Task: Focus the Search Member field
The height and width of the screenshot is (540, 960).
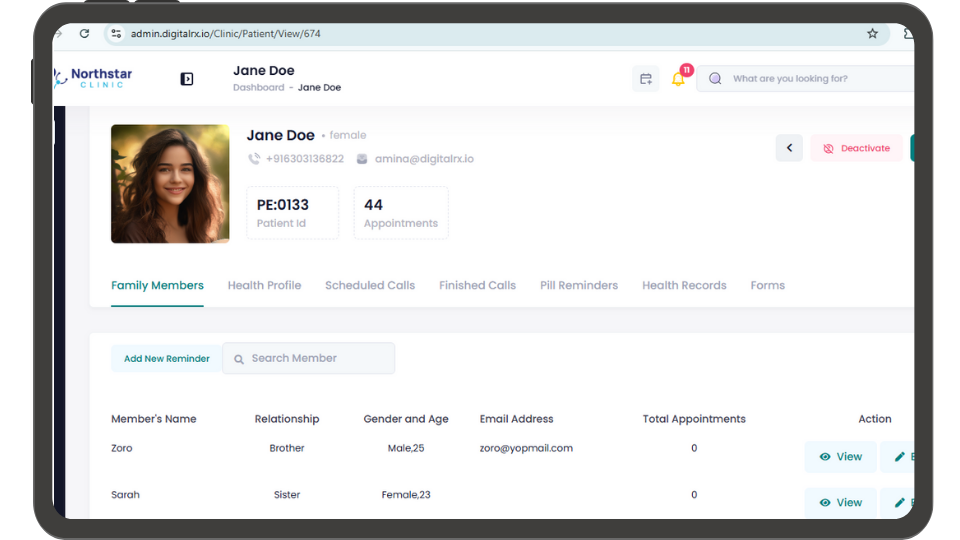Action: click(309, 358)
